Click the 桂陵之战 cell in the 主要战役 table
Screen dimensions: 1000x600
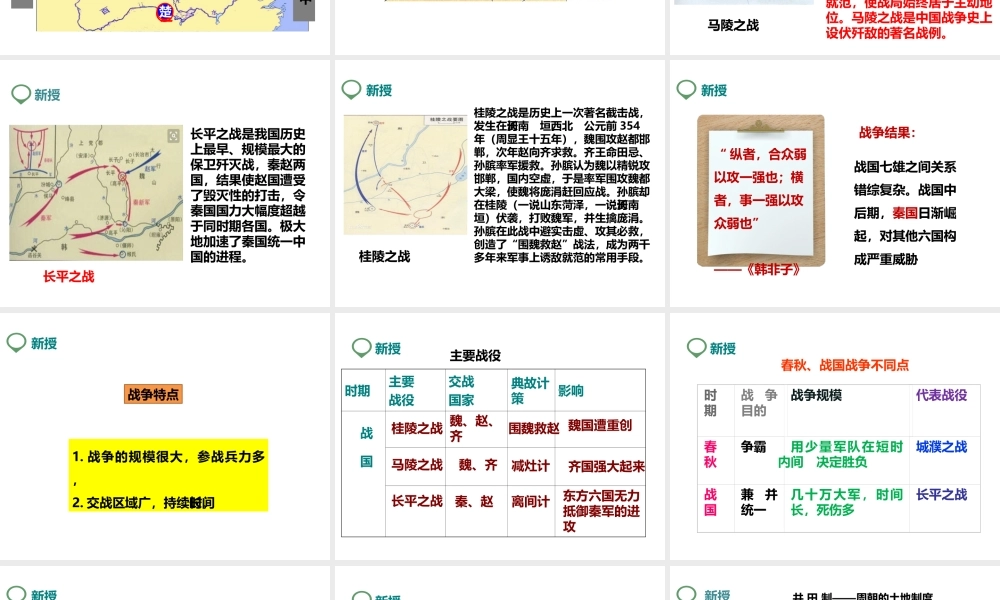pos(416,428)
